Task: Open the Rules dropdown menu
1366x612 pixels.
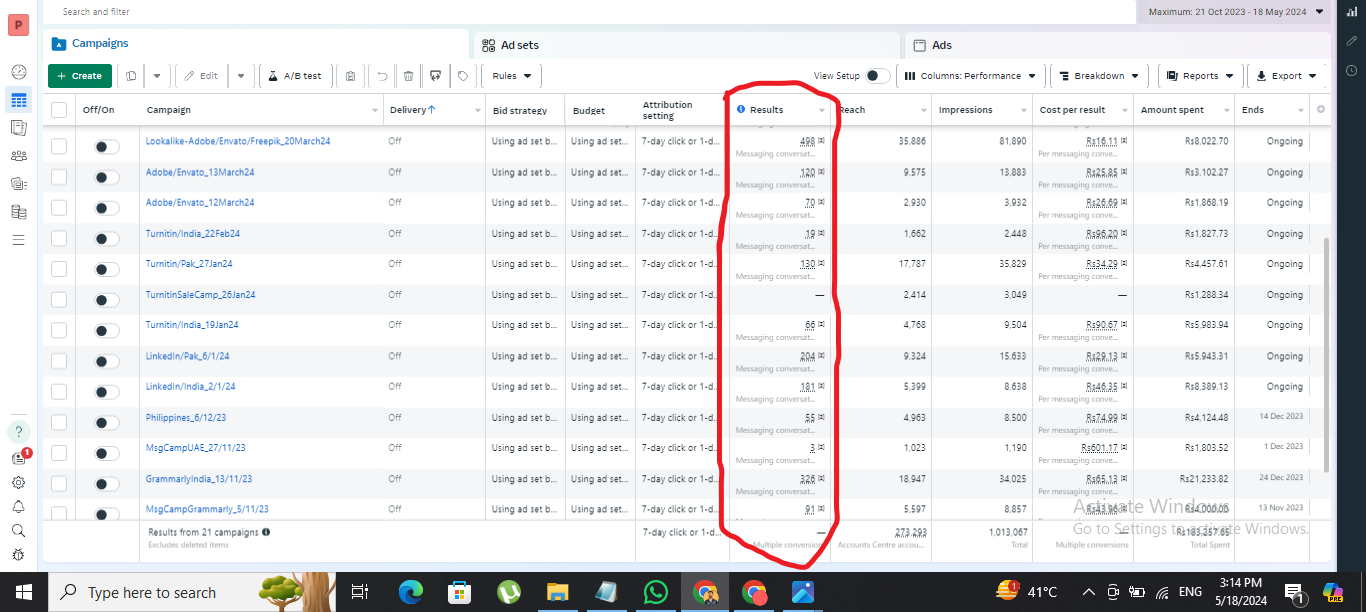Action: pos(511,76)
